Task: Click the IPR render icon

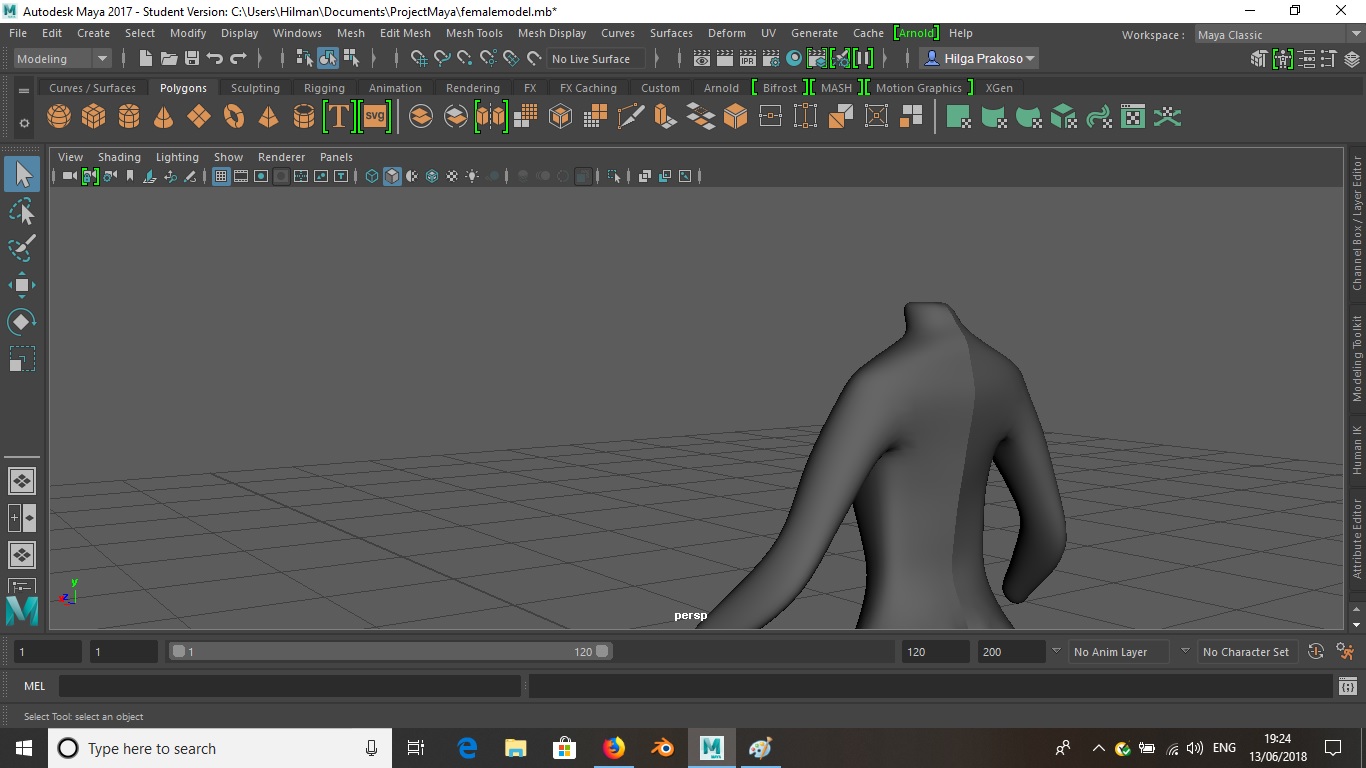Action: tap(747, 59)
